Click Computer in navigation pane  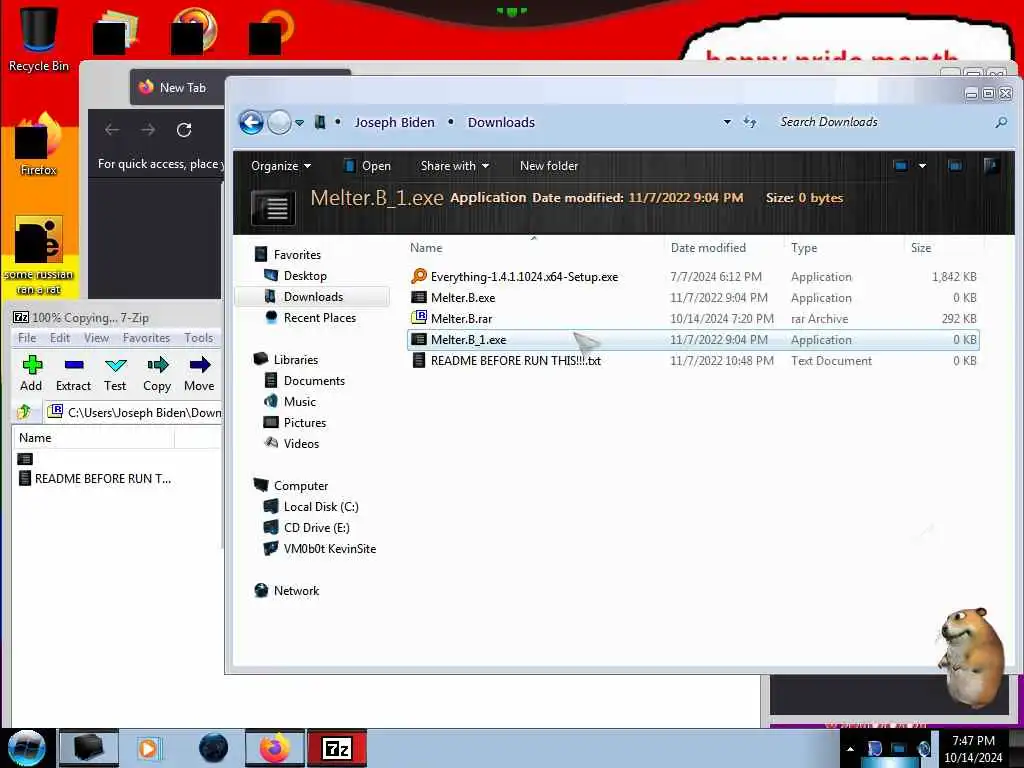pos(301,486)
